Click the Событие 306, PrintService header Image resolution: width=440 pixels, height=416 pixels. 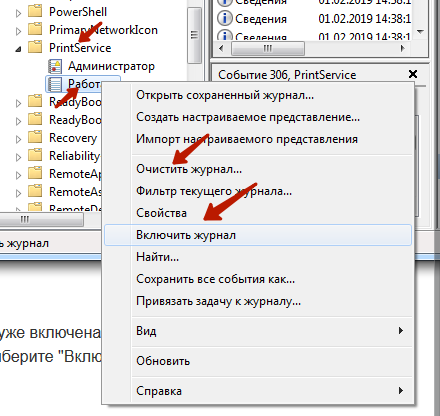click(287, 75)
